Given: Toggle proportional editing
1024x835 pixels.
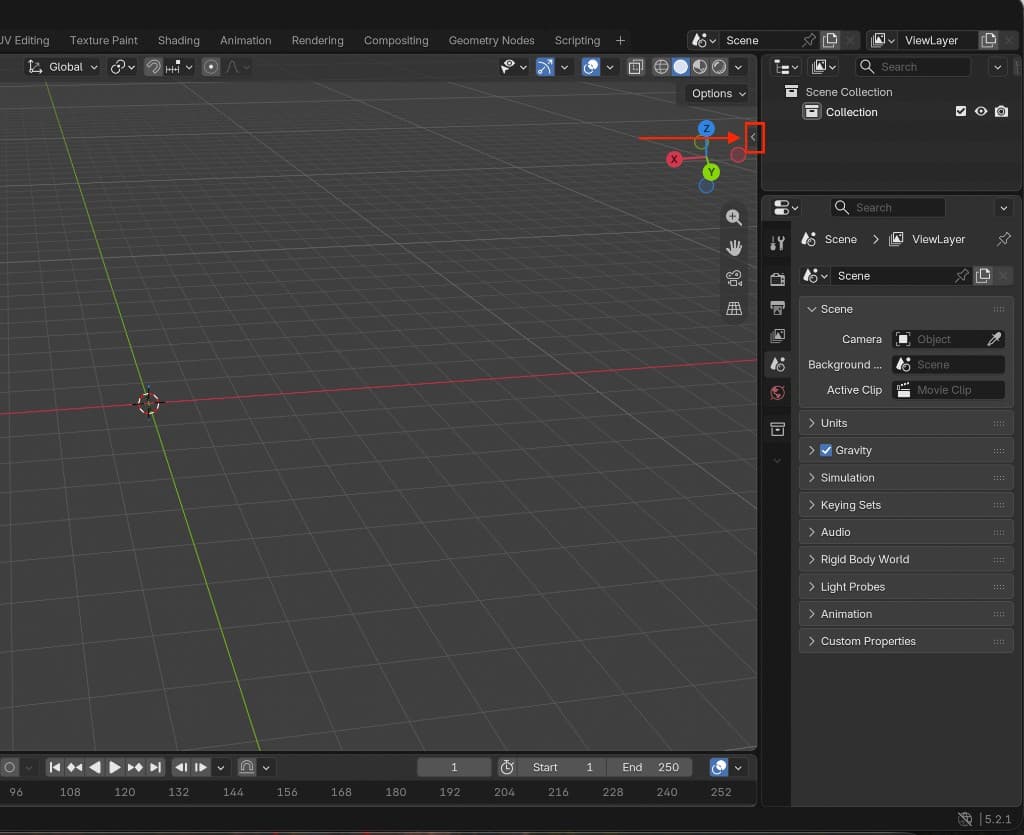Looking at the screenshot, I should [210, 67].
